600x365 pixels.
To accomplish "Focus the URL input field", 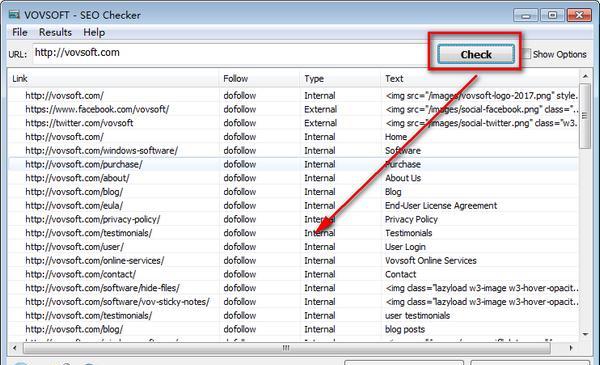I will point(231,53).
